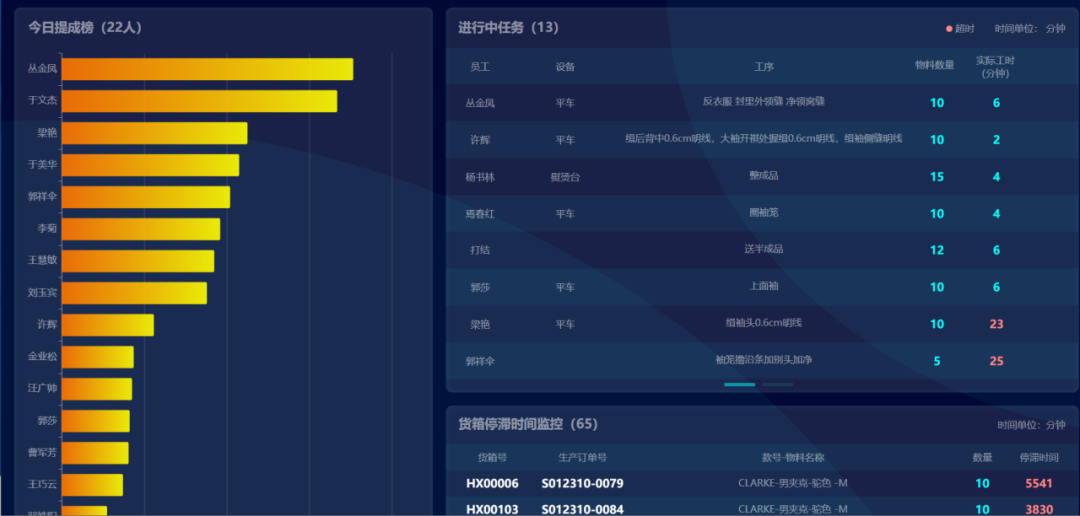This screenshot has width=1080, height=516.
Task: Click the overtime value 25 for 郭祥伞
Action: [x=996, y=360]
